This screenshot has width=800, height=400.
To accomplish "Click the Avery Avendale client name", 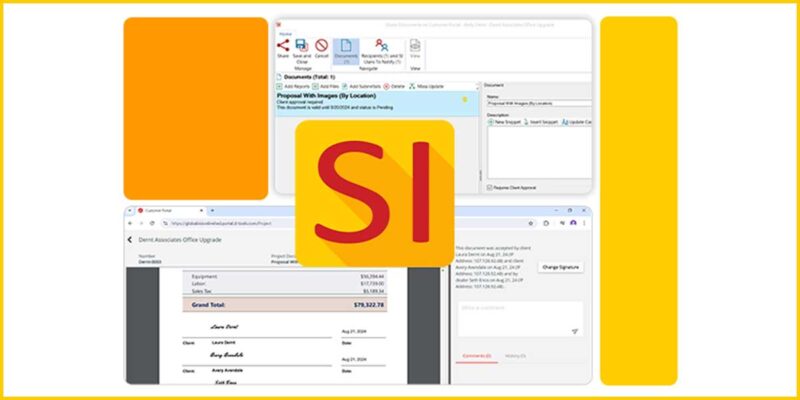I will pos(227,370).
